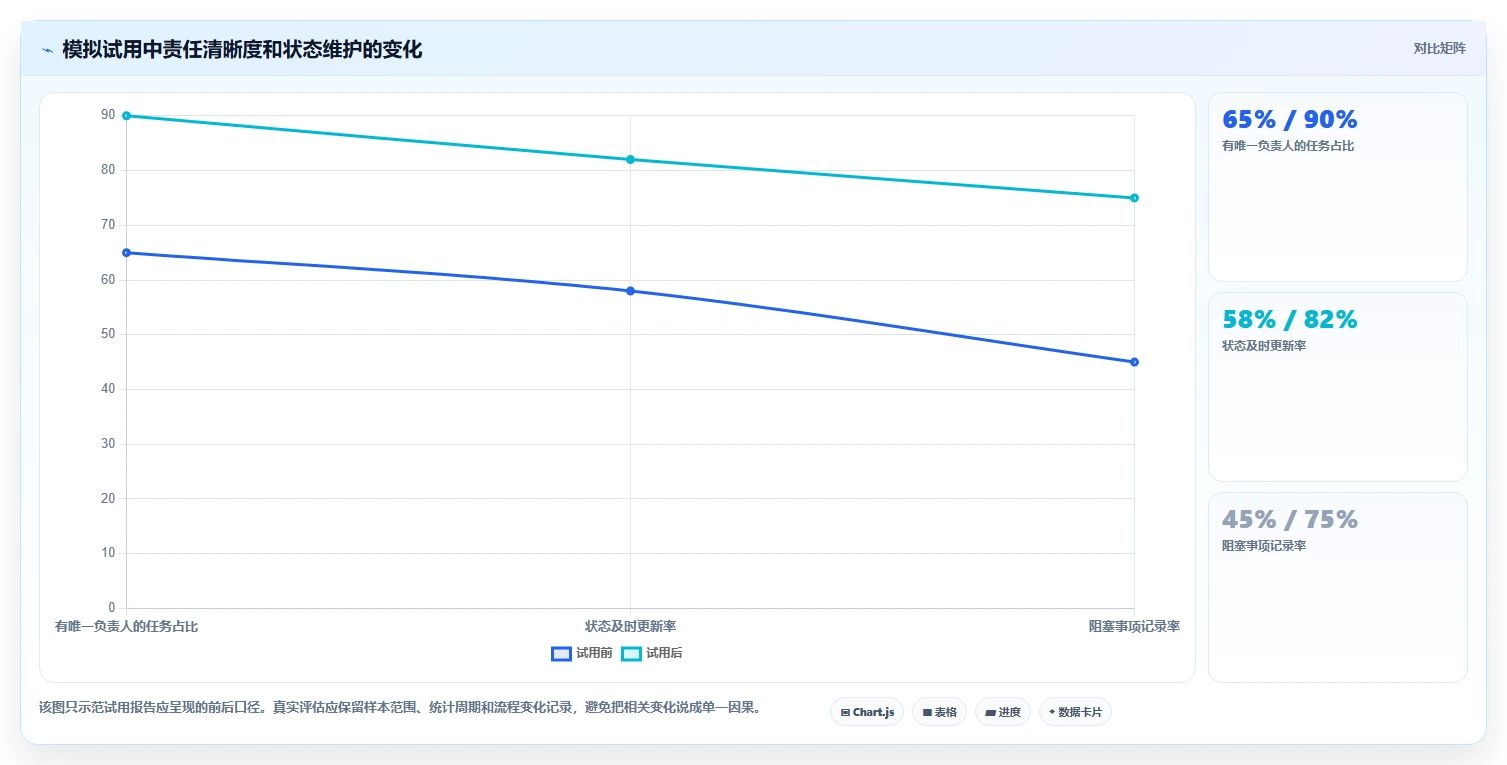Click the 65% / 90% card value
This screenshot has width=1507, height=765.
[x=1290, y=120]
